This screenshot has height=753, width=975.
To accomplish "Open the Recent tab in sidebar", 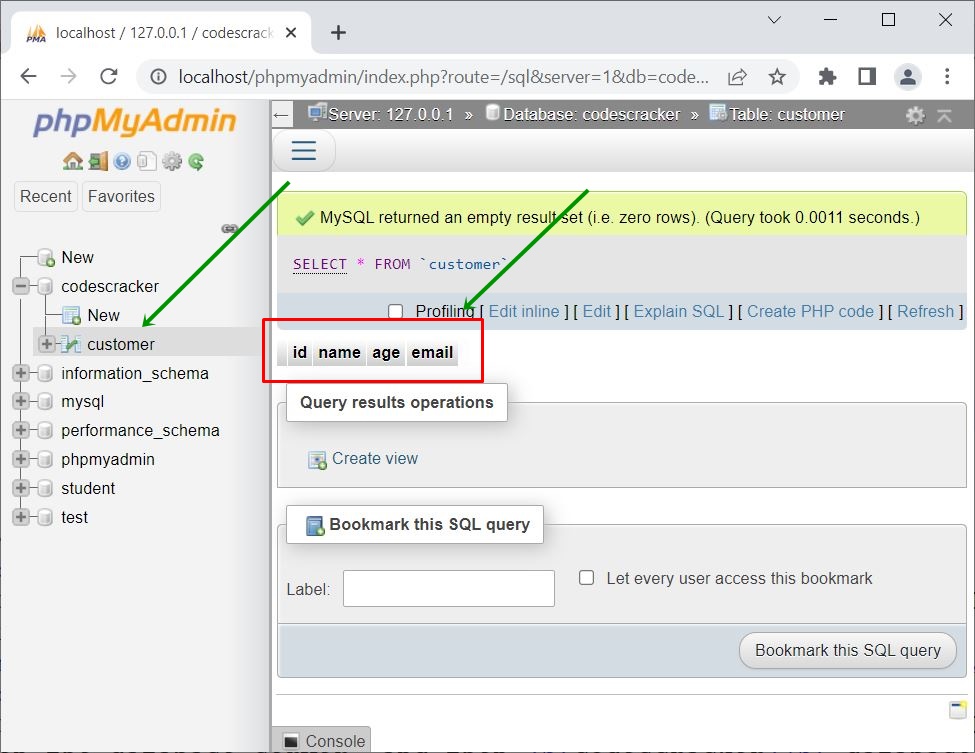I will click(x=45, y=197).
